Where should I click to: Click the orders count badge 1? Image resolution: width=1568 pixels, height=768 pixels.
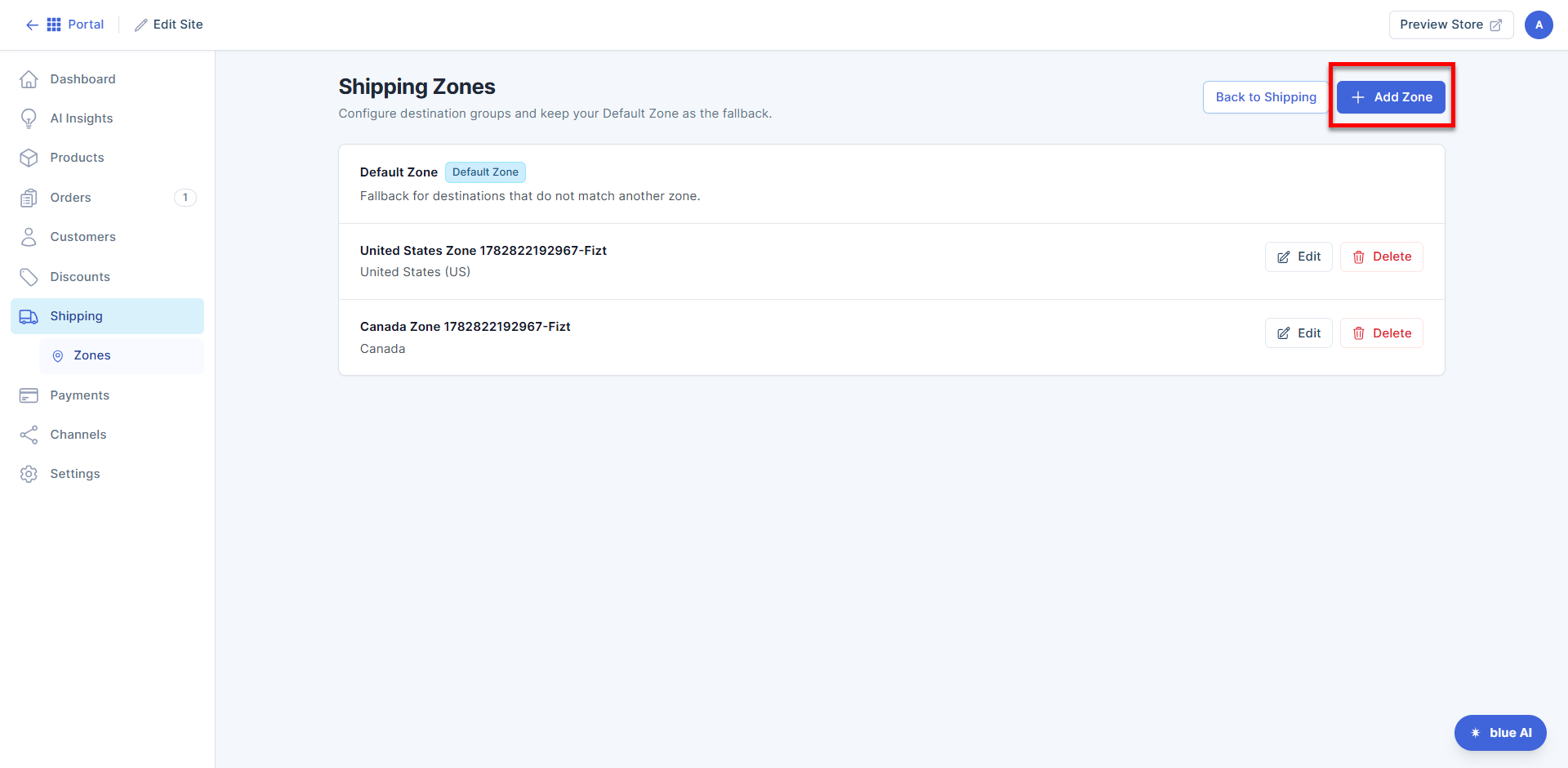point(185,198)
